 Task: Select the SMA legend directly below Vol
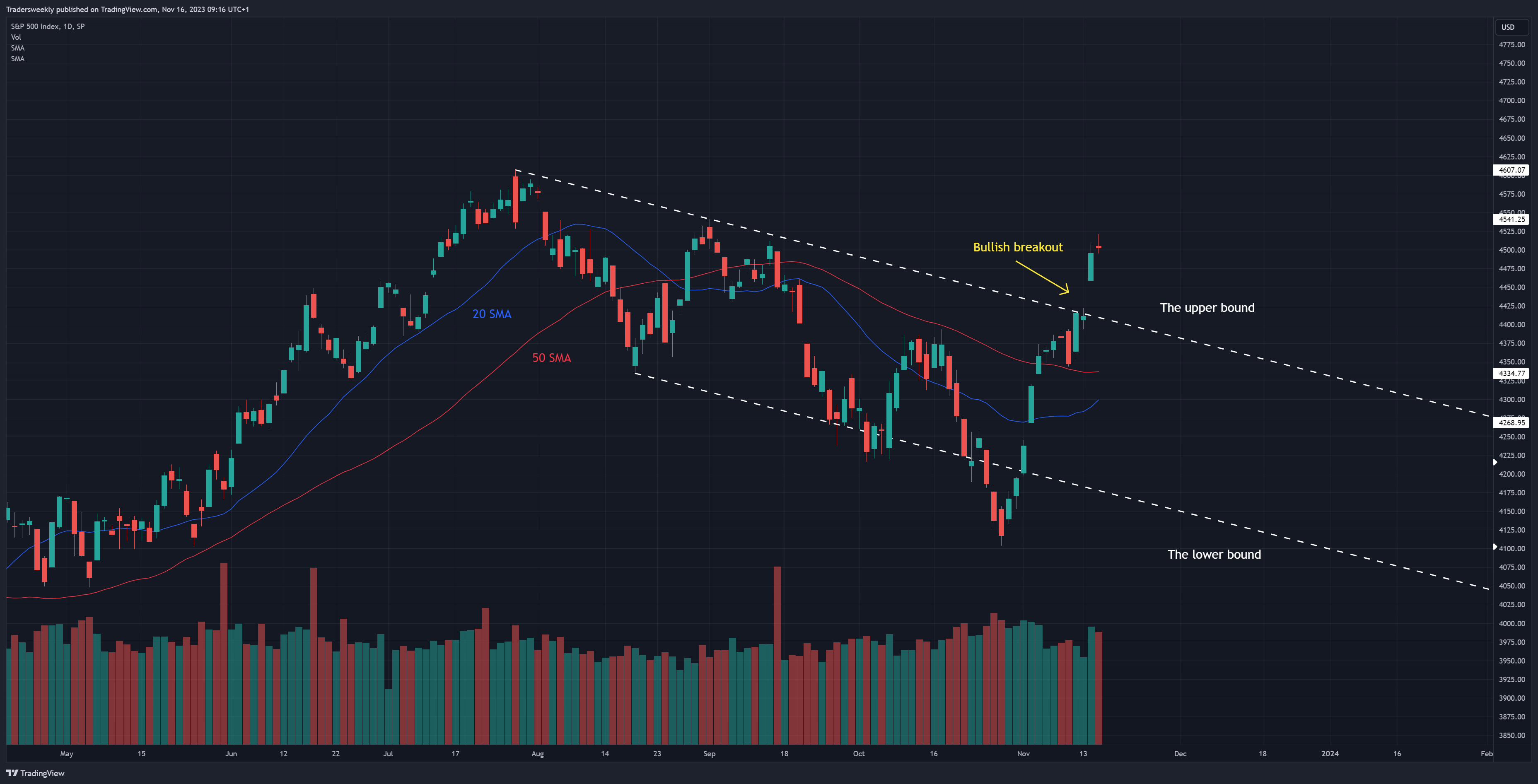click(x=18, y=48)
